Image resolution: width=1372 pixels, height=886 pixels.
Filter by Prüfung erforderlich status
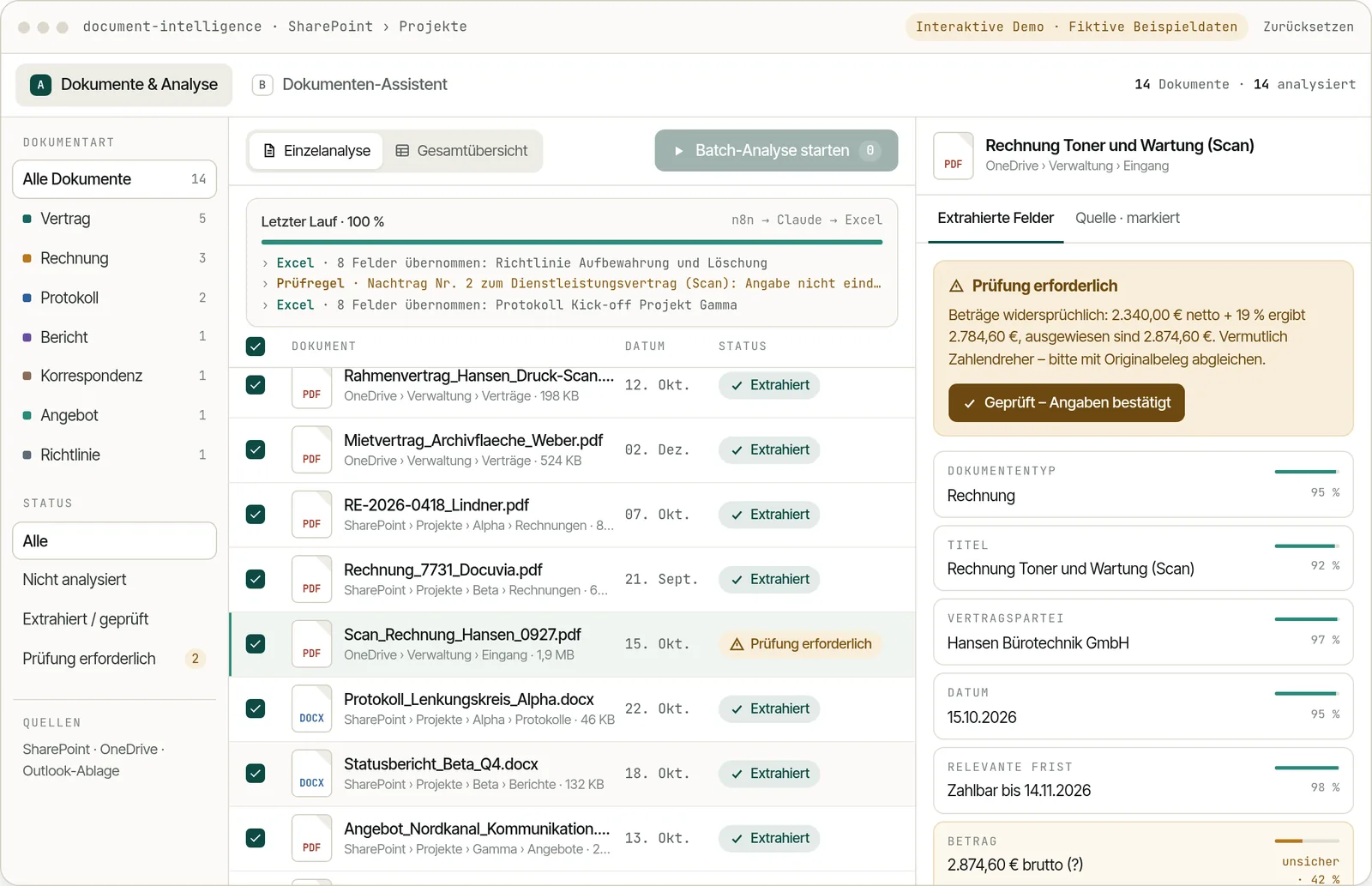click(114, 659)
